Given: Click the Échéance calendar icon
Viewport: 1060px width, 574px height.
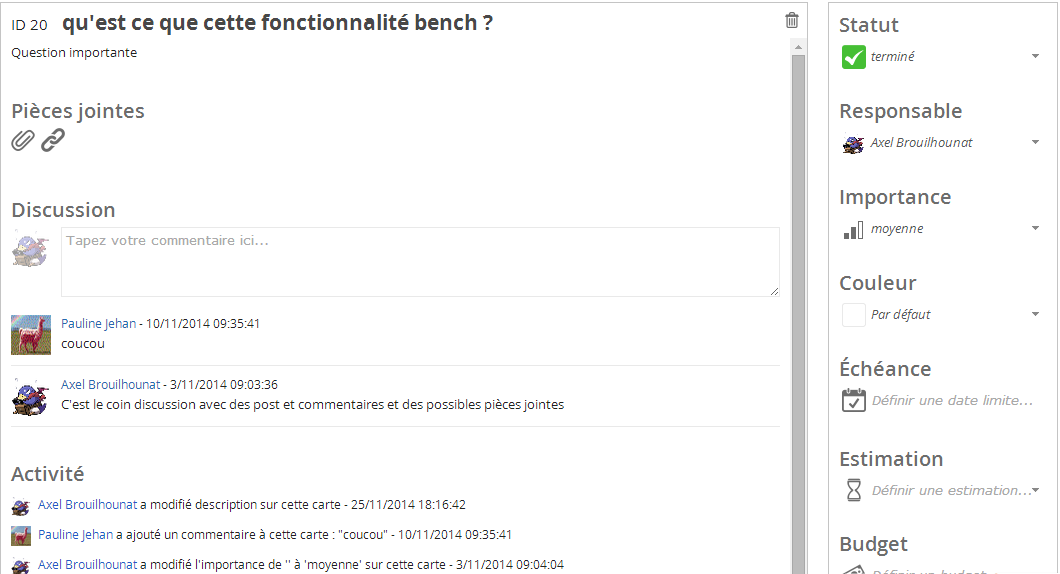Looking at the screenshot, I should coord(854,400).
